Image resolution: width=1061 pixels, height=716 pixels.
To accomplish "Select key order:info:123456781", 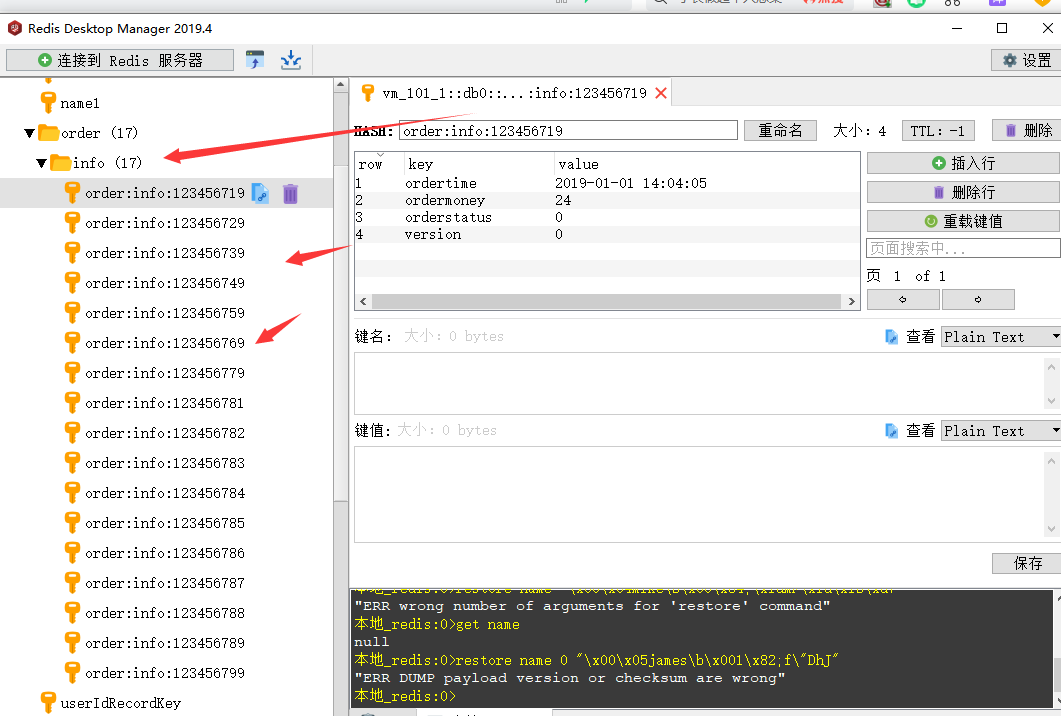I will 164,403.
